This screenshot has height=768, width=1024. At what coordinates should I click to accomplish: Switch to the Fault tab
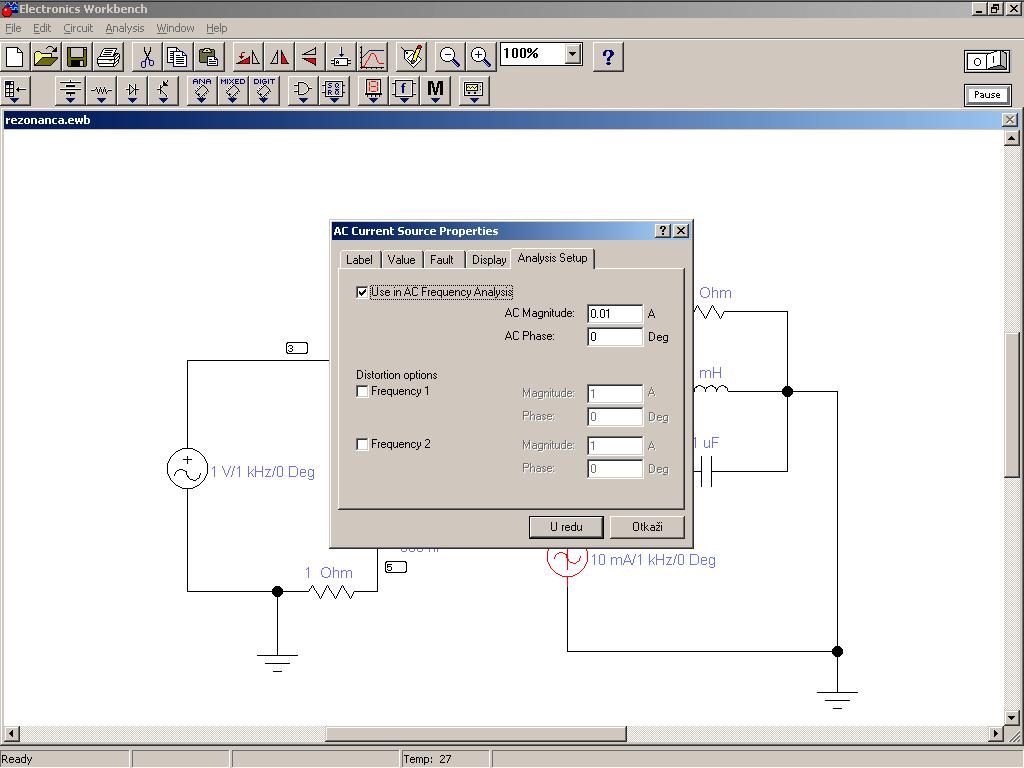[x=441, y=260]
